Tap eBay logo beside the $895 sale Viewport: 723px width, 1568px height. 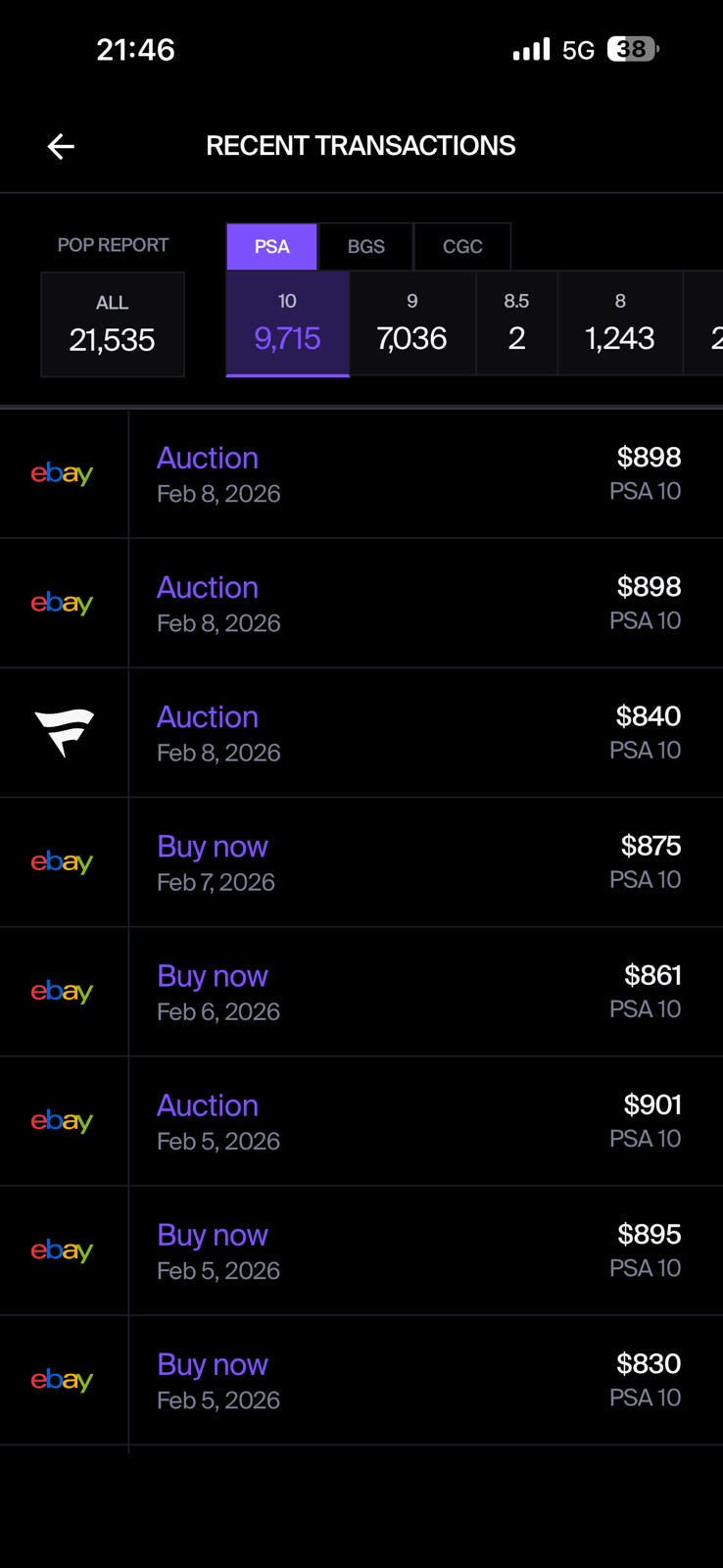point(62,1249)
